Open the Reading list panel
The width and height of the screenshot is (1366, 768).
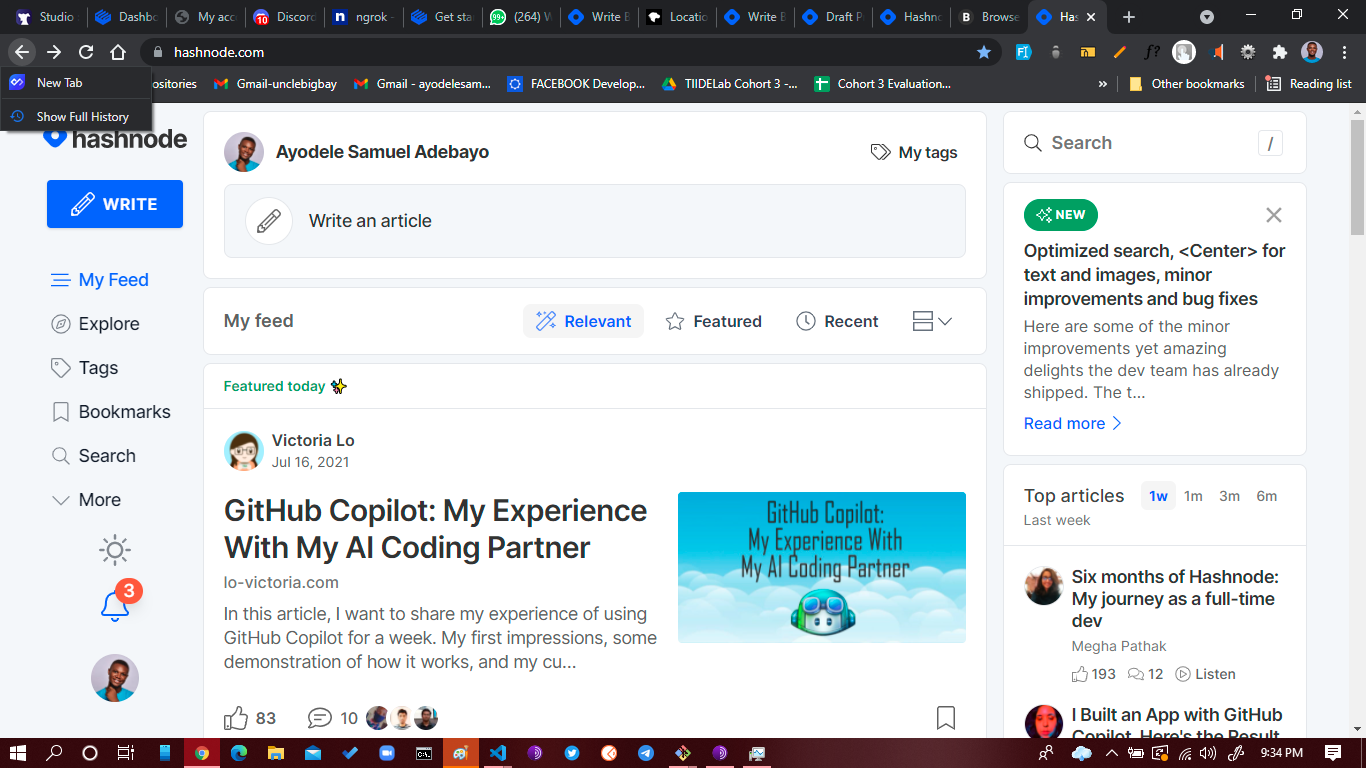click(1308, 84)
